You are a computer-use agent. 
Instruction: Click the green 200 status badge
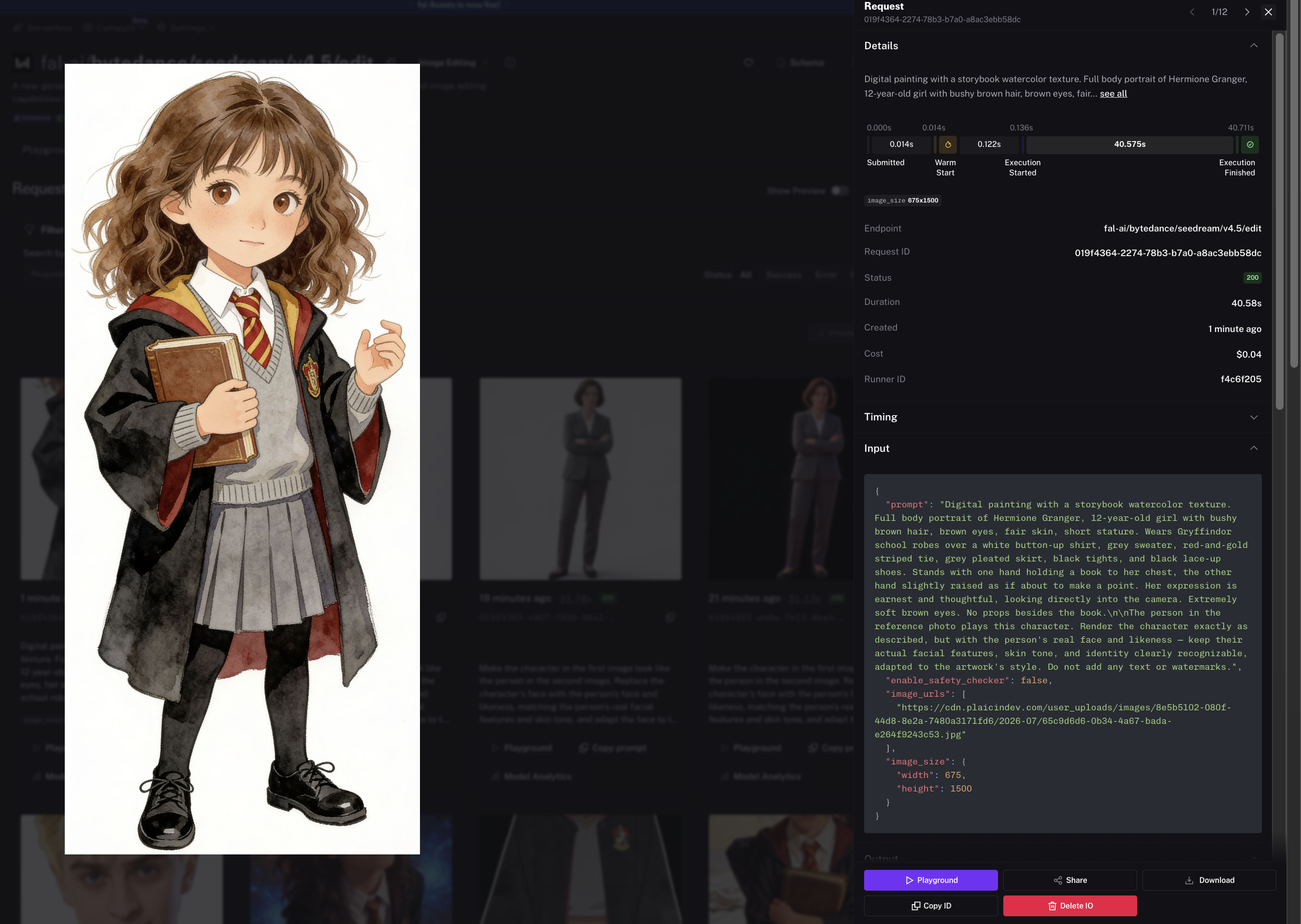click(x=1252, y=278)
